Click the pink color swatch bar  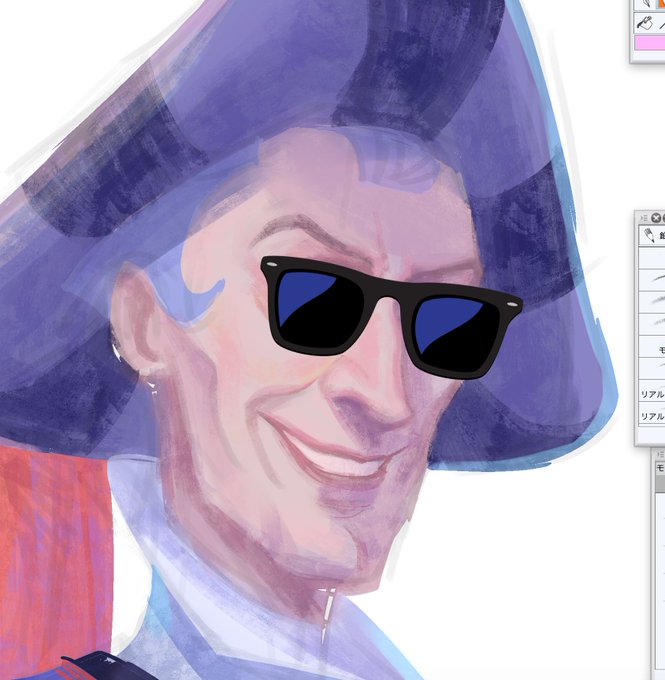[x=650, y=43]
